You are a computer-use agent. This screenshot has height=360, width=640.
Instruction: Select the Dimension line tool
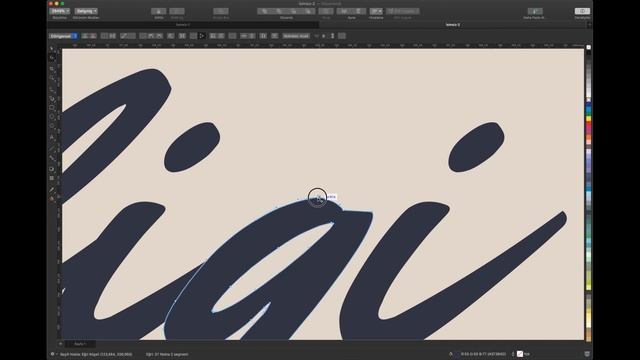coord(52,148)
